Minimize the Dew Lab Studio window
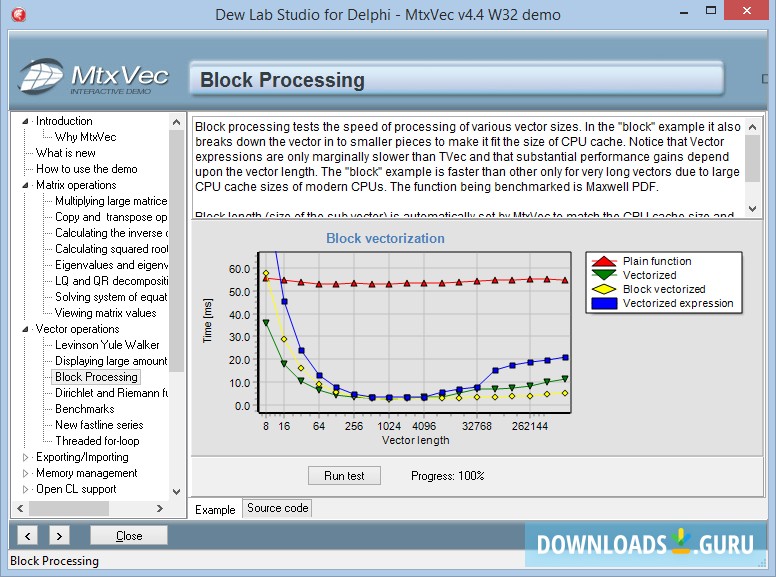The image size is (776, 577). pyautogui.click(x=684, y=11)
